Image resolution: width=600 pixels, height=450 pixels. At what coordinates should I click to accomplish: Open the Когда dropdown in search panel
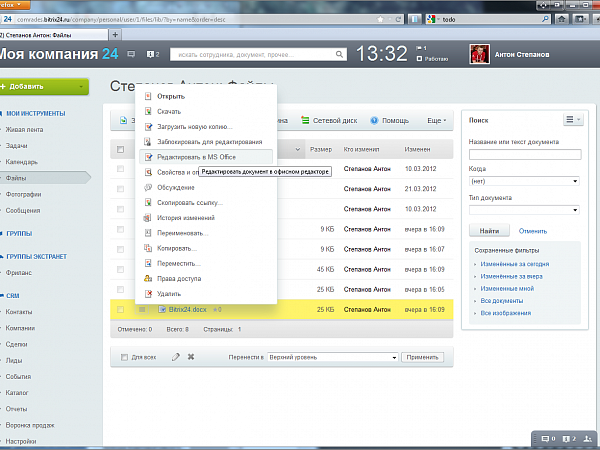click(524, 181)
